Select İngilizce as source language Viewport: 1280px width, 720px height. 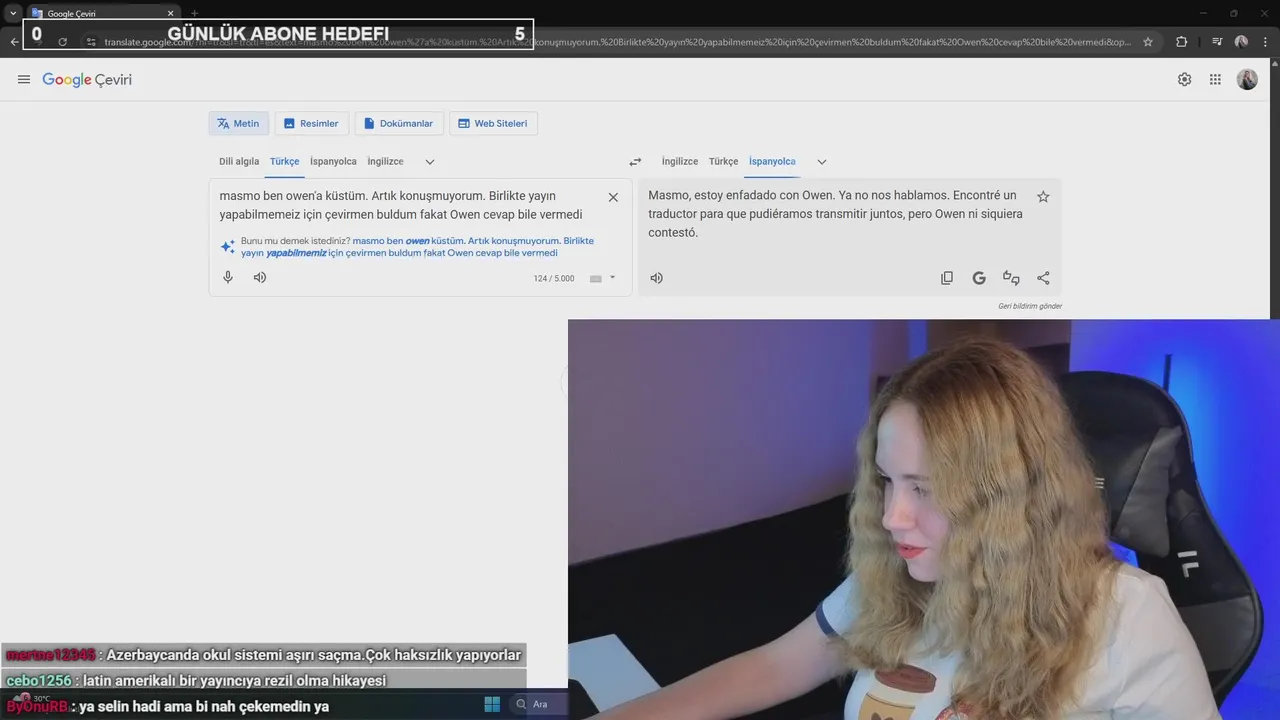385,161
